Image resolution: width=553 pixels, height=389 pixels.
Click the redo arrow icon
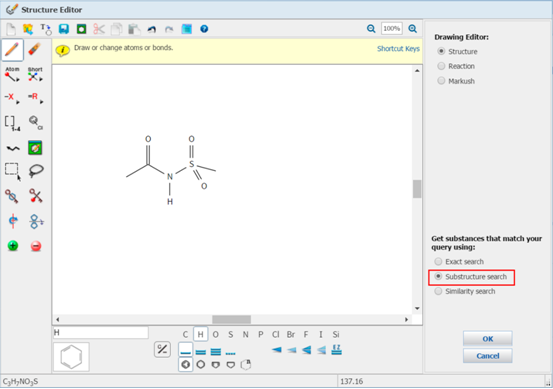(169, 29)
